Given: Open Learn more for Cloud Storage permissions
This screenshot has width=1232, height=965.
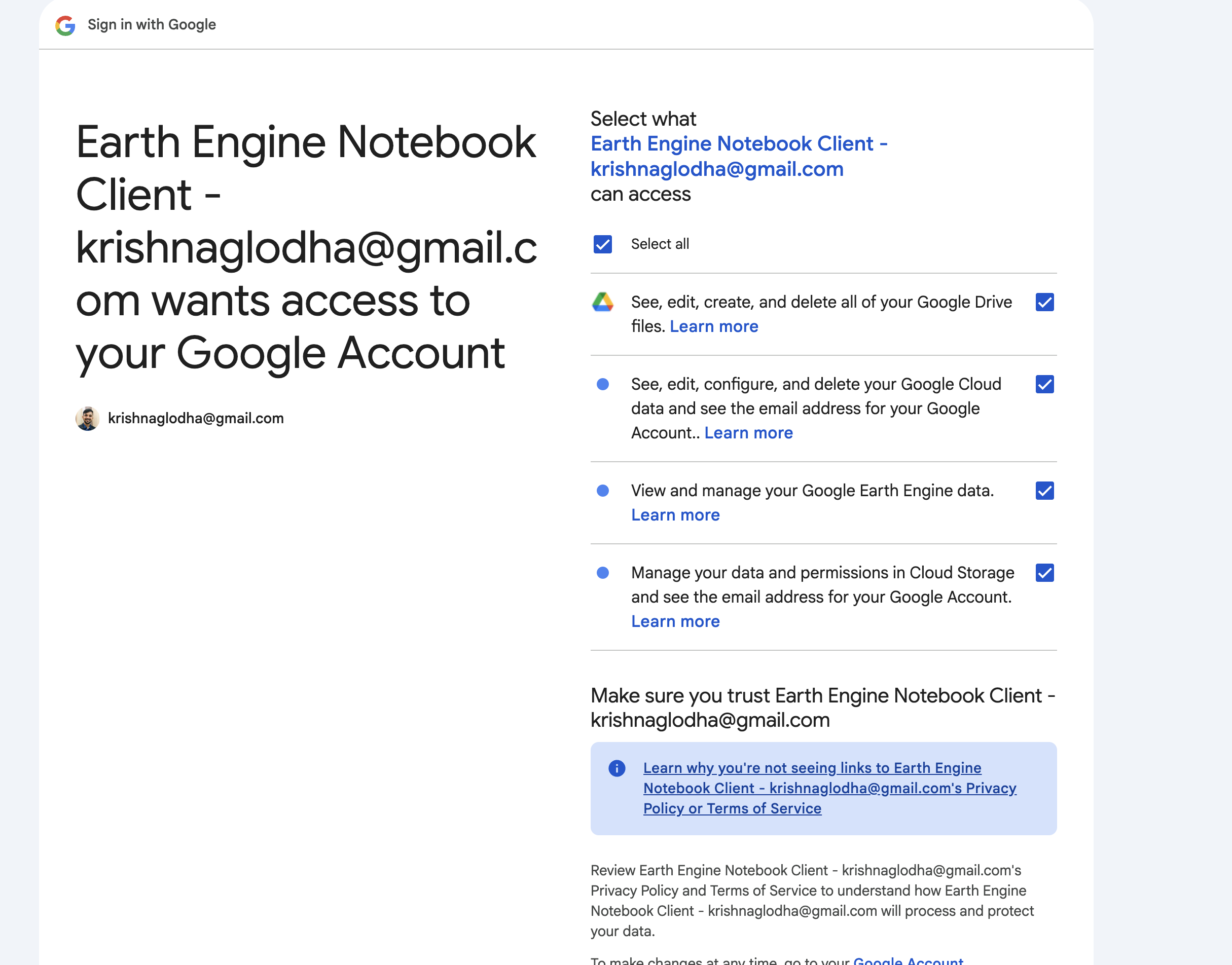Looking at the screenshot, I should coord(675,621).
